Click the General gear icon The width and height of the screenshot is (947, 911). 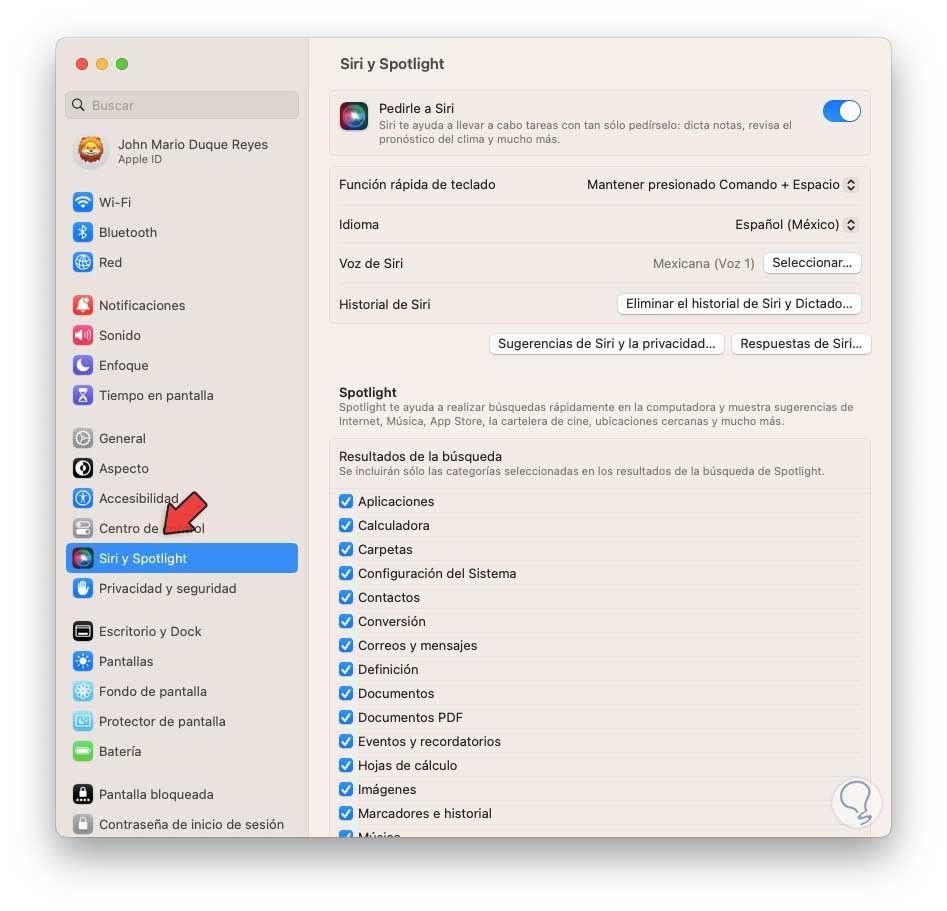click(83, 438)
